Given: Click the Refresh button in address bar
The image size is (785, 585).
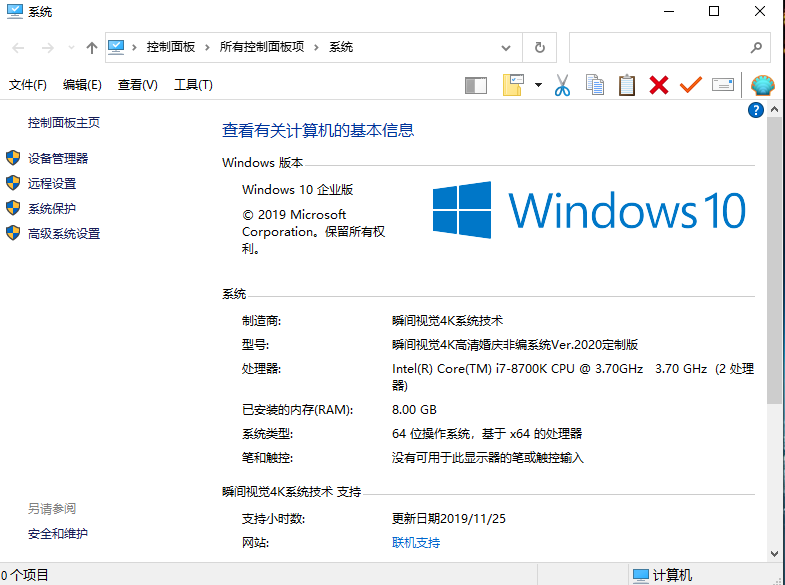Looking at the screenshot, I should point(540,48).
